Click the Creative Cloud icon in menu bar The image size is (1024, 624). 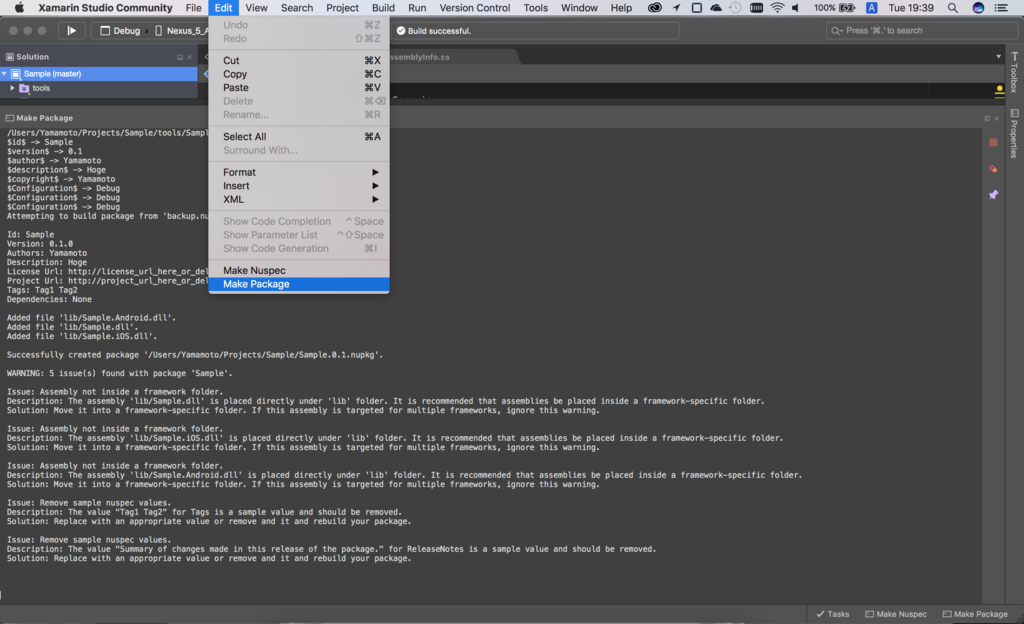coord(654,8)
